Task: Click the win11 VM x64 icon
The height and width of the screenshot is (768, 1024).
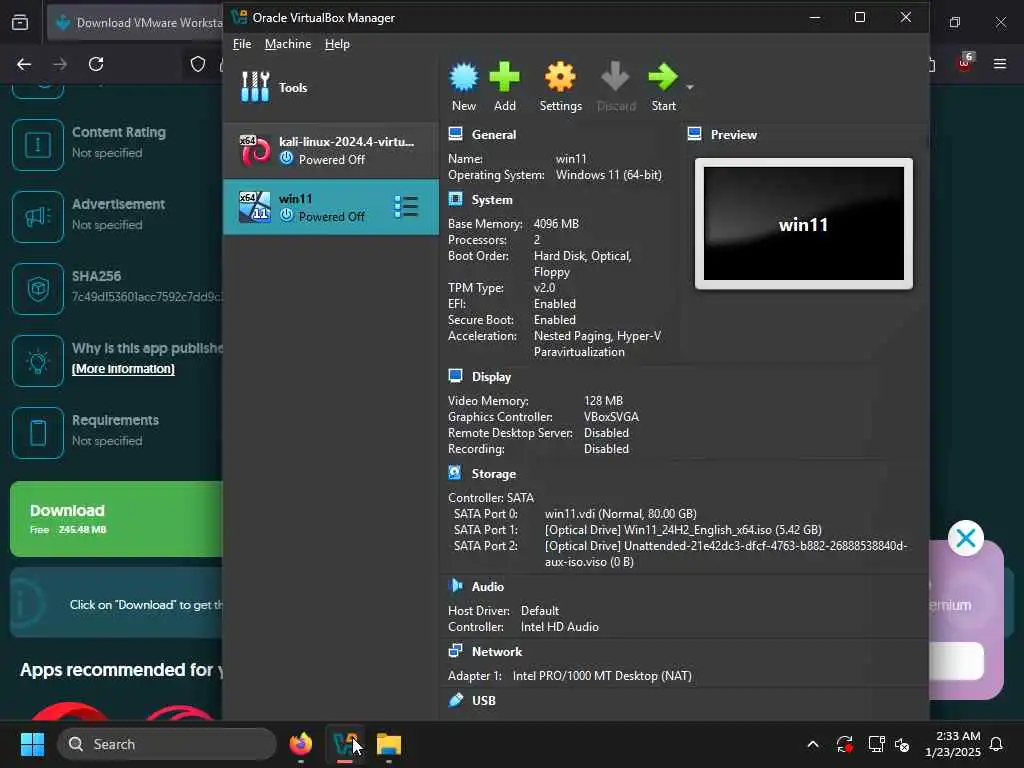Action: (255, 207)
